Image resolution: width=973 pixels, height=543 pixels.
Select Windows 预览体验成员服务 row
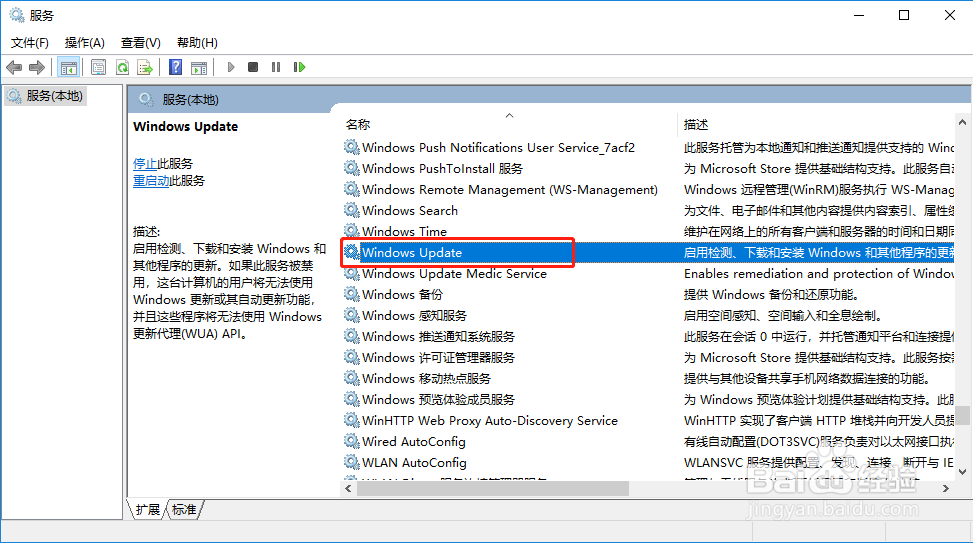438,400
